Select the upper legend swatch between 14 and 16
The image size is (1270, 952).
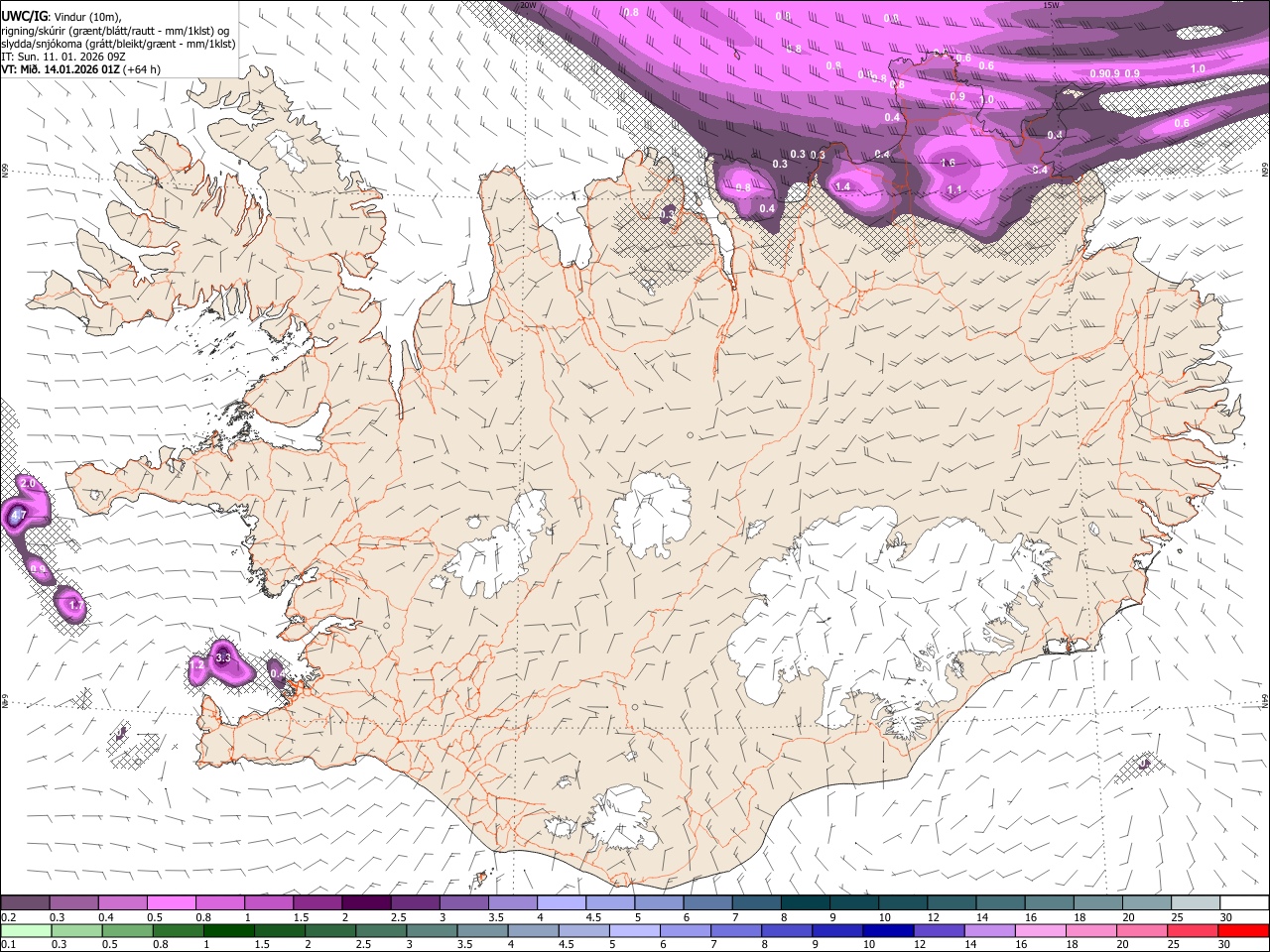click(x=999, y=902)
